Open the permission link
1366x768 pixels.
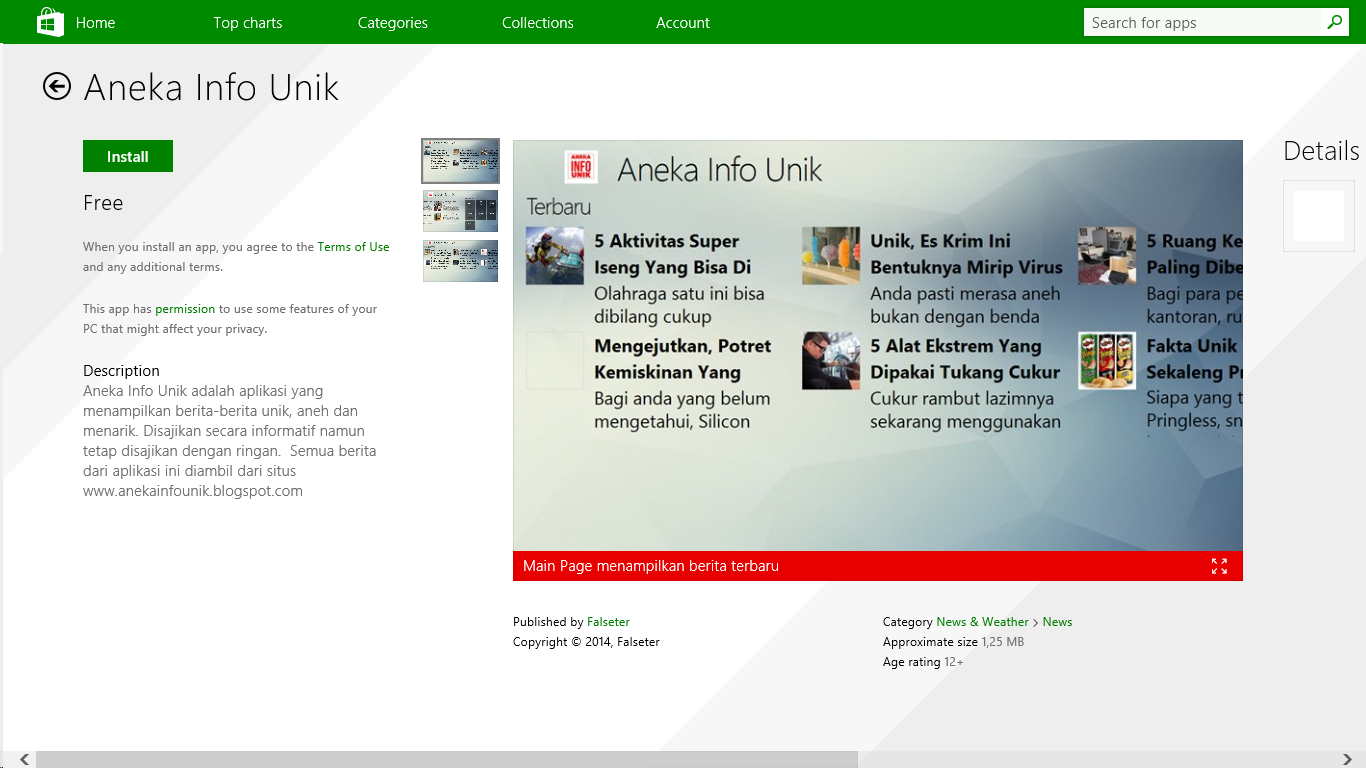click(185, 309)
